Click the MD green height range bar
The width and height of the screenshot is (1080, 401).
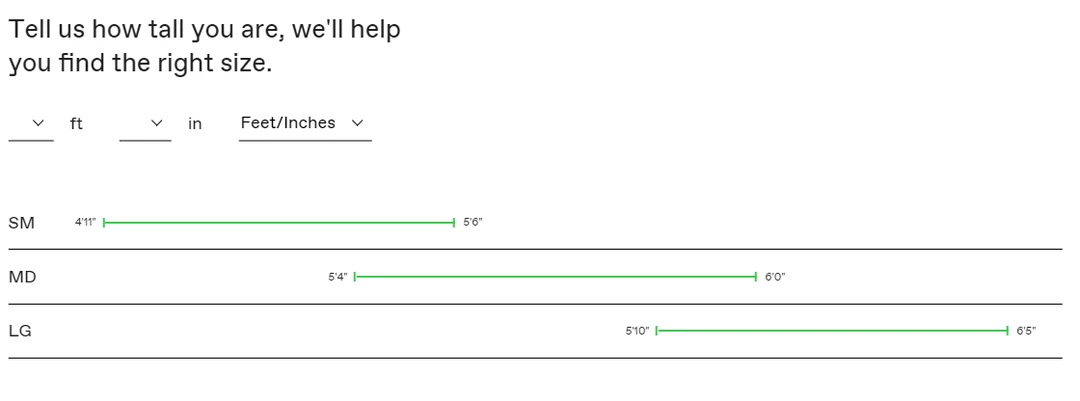(x=555, y=277)
